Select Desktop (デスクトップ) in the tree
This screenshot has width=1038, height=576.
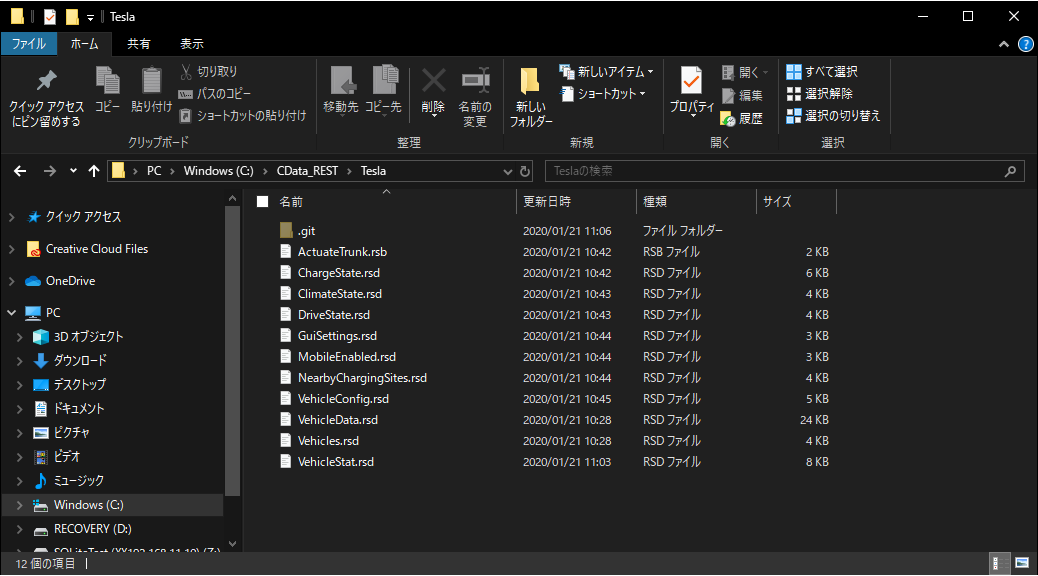tap(79, 385)
